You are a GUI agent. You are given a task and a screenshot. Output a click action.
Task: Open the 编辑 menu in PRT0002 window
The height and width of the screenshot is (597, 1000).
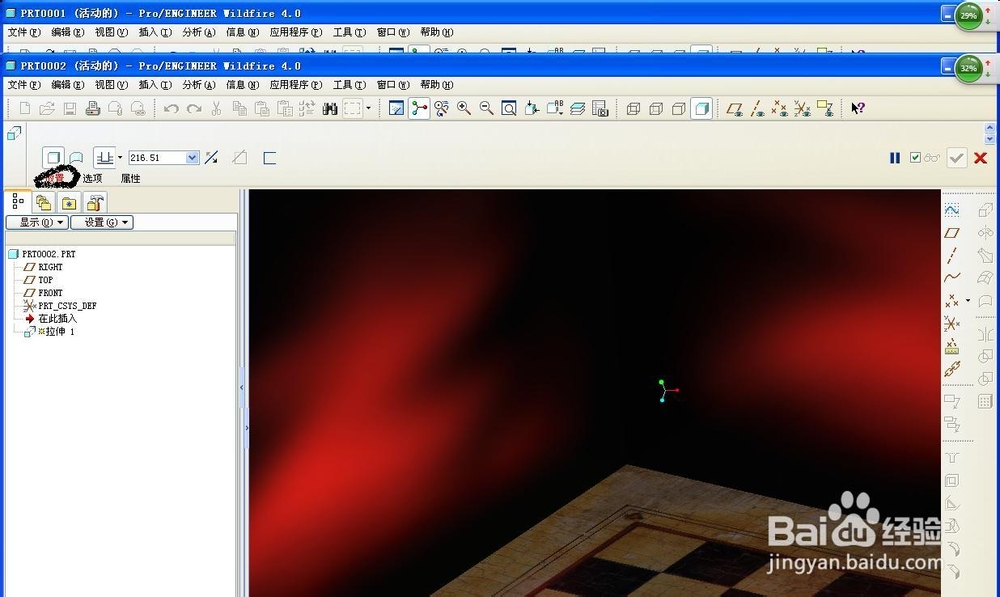coord(67,85)
